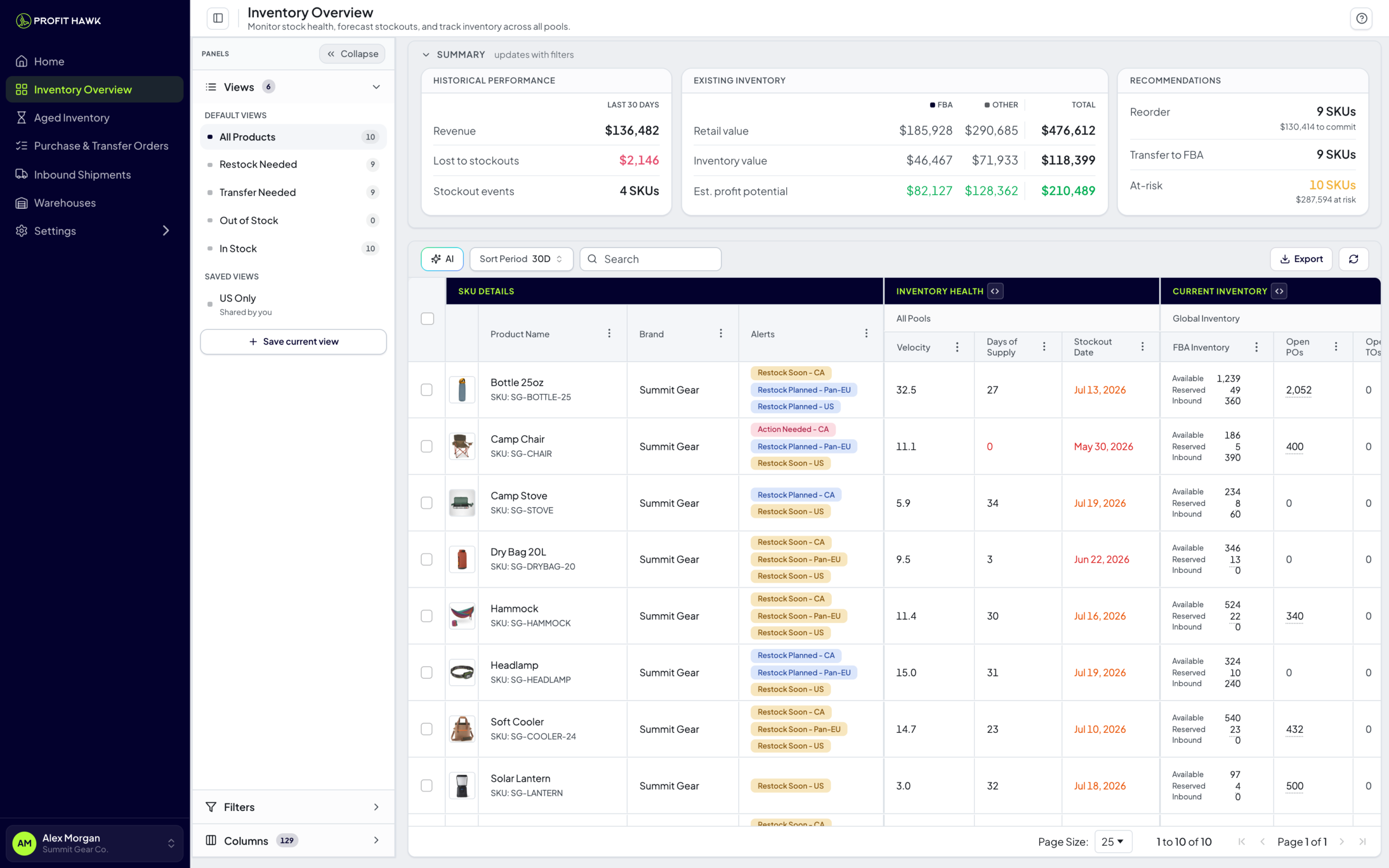Open the Days of Supply column menu
The width and height of the screenshot is (1389, 868).
tap(1044, 347)
